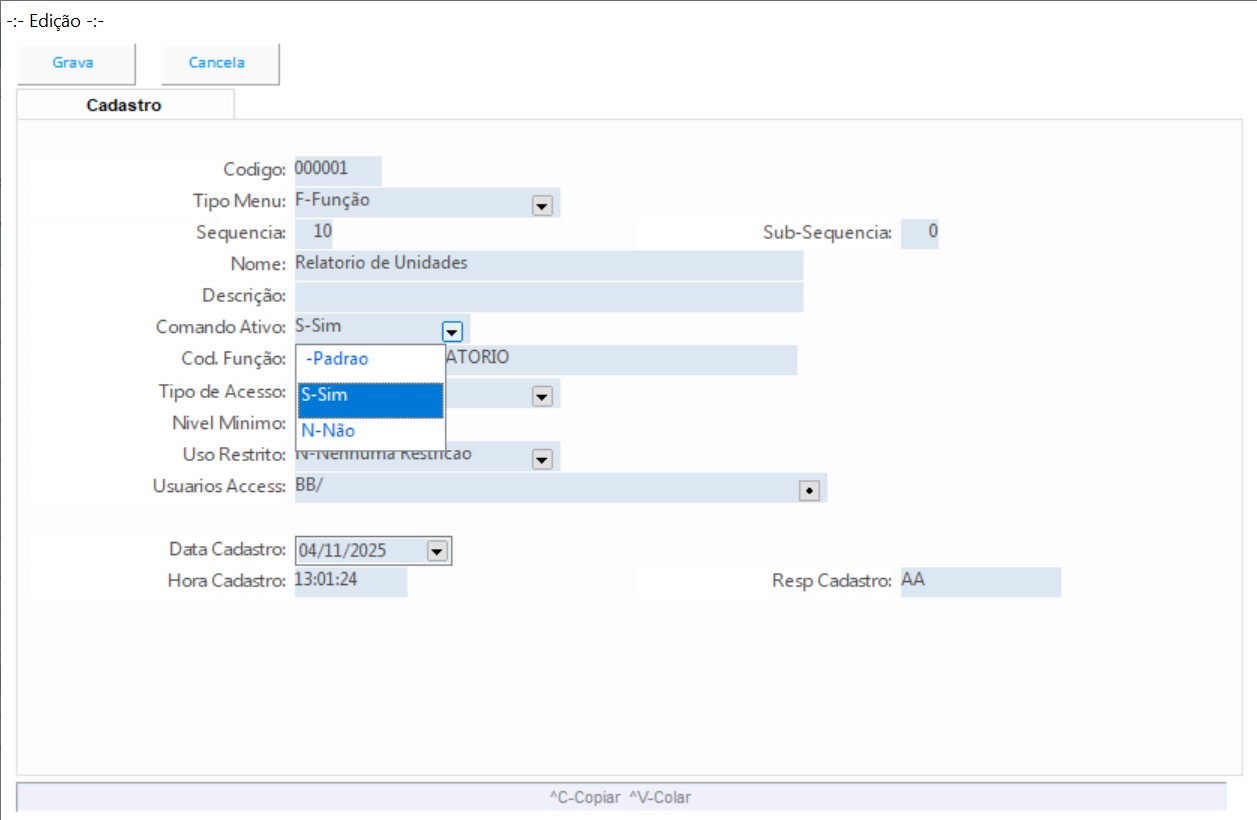The image size is (1257, 820).
Task: Collapse the Comando Ativo dropdown arrow
Action: pyautogui.click(x=452, y=331)
